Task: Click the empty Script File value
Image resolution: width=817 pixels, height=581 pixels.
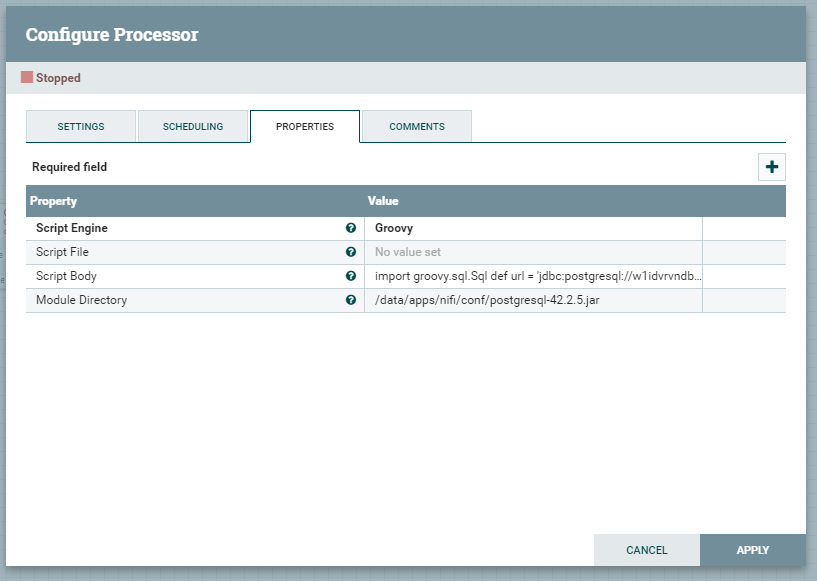Action: [533, 252]
